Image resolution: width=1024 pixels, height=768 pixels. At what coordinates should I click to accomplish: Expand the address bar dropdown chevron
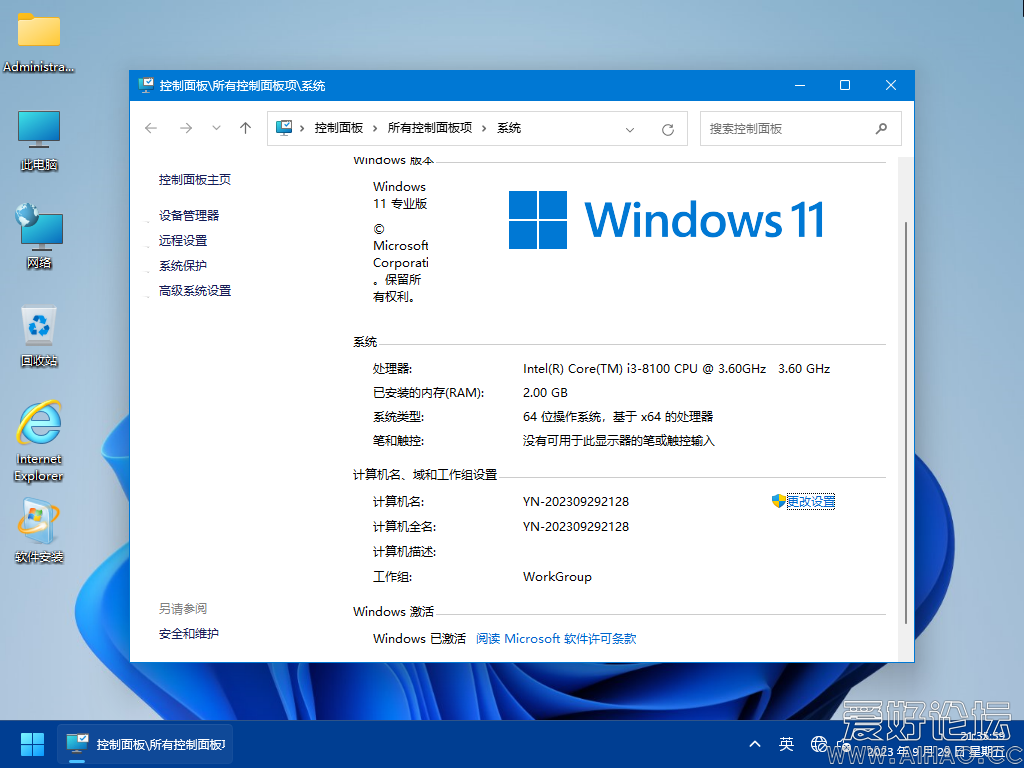(x=630, y=128)
